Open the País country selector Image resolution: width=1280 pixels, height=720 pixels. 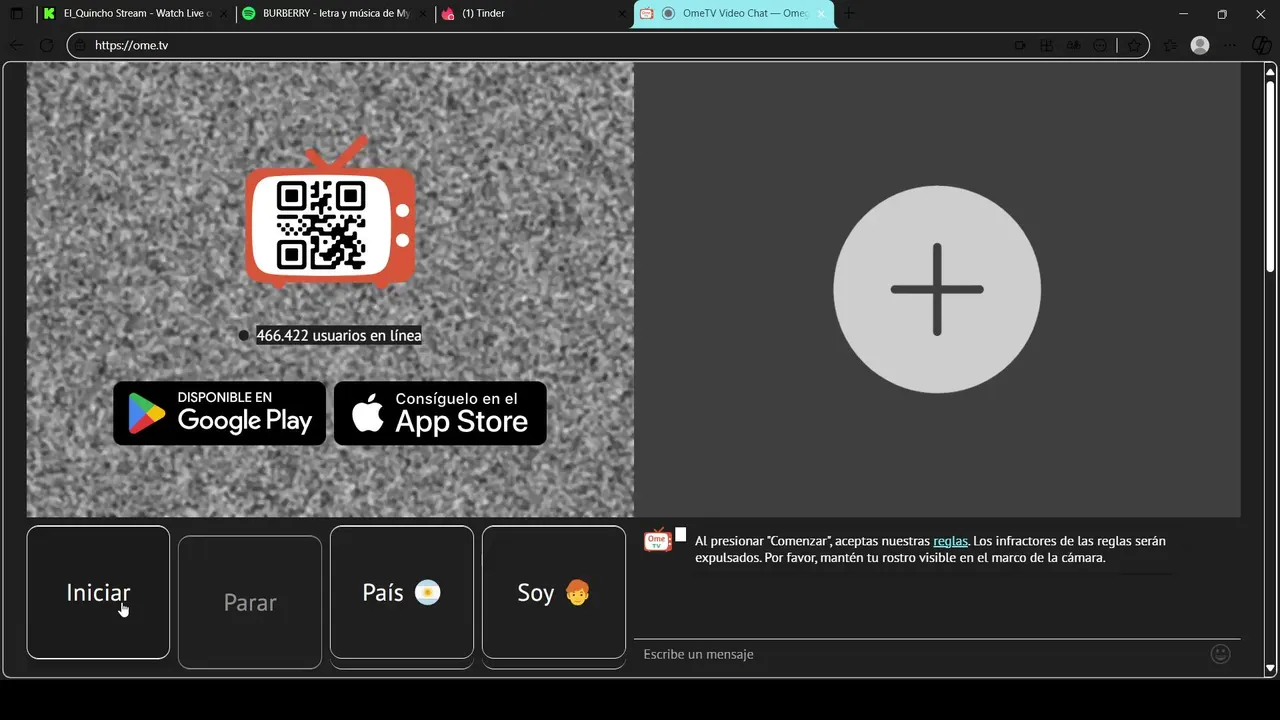coord(402,592)
